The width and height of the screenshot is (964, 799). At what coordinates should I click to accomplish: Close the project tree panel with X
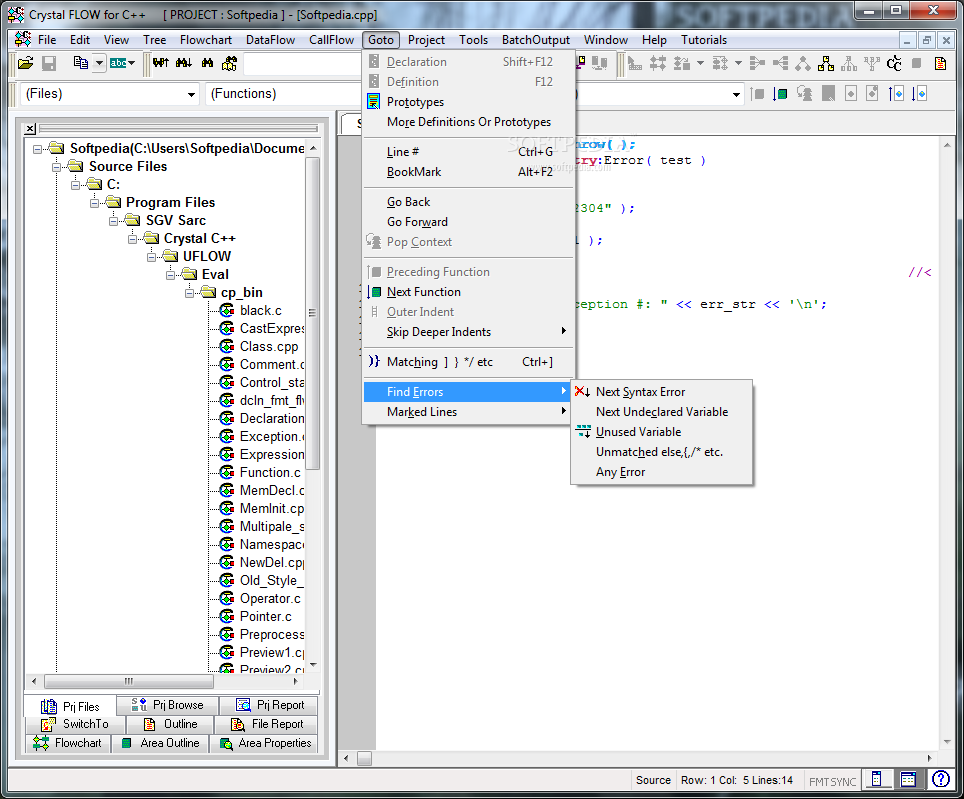pos(30,128)
